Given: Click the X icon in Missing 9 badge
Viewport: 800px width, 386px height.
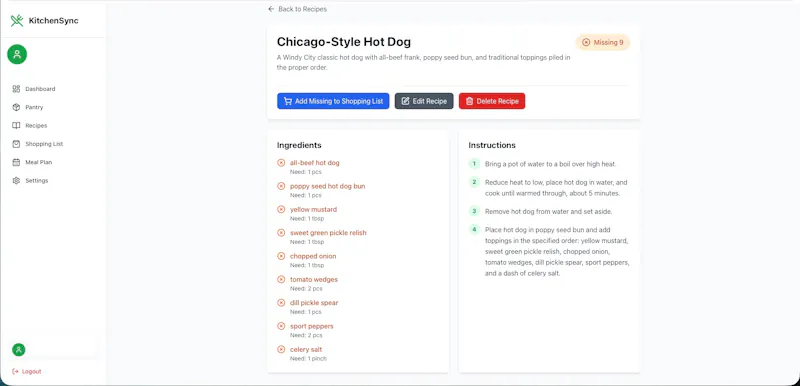Looking at the screenshot, I should pyautogui.click(x=586, y=42).
